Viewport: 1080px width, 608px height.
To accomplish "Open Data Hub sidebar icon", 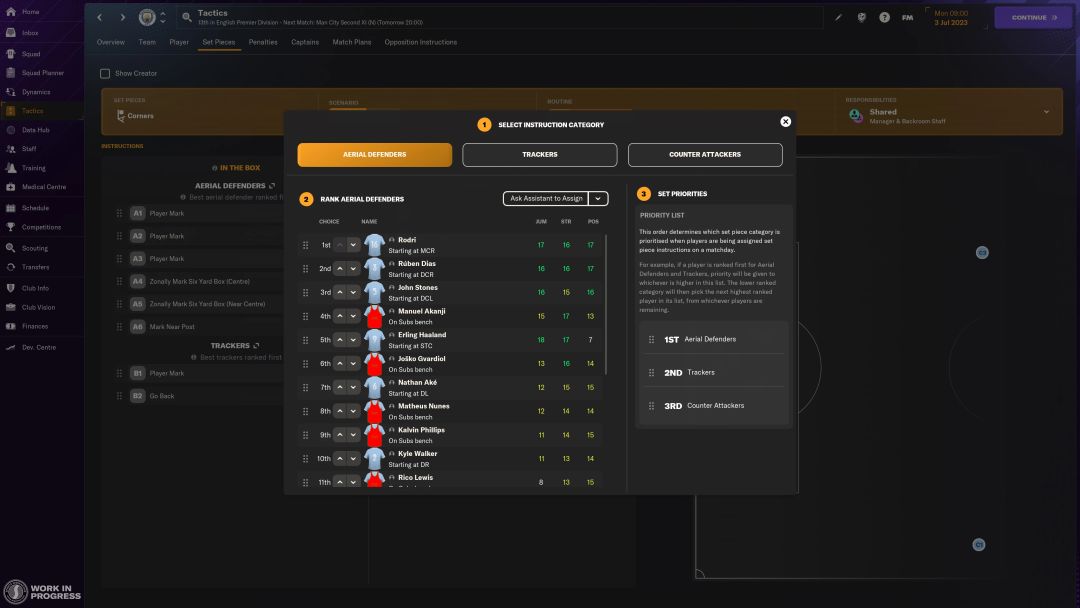I will pos(11,129).
